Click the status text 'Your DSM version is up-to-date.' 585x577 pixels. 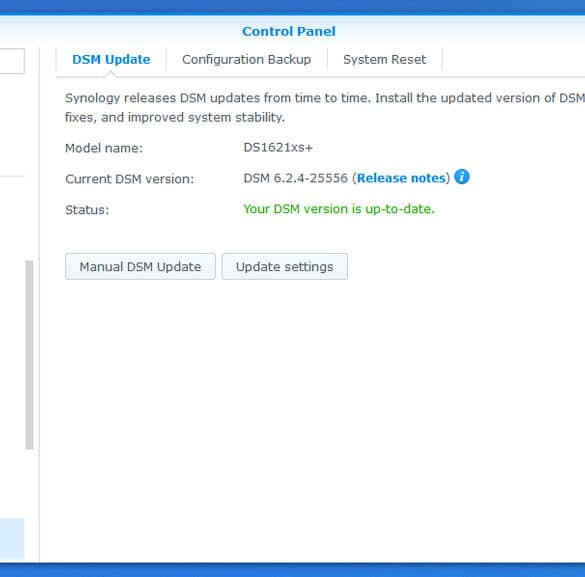click(x=339, y=209)
